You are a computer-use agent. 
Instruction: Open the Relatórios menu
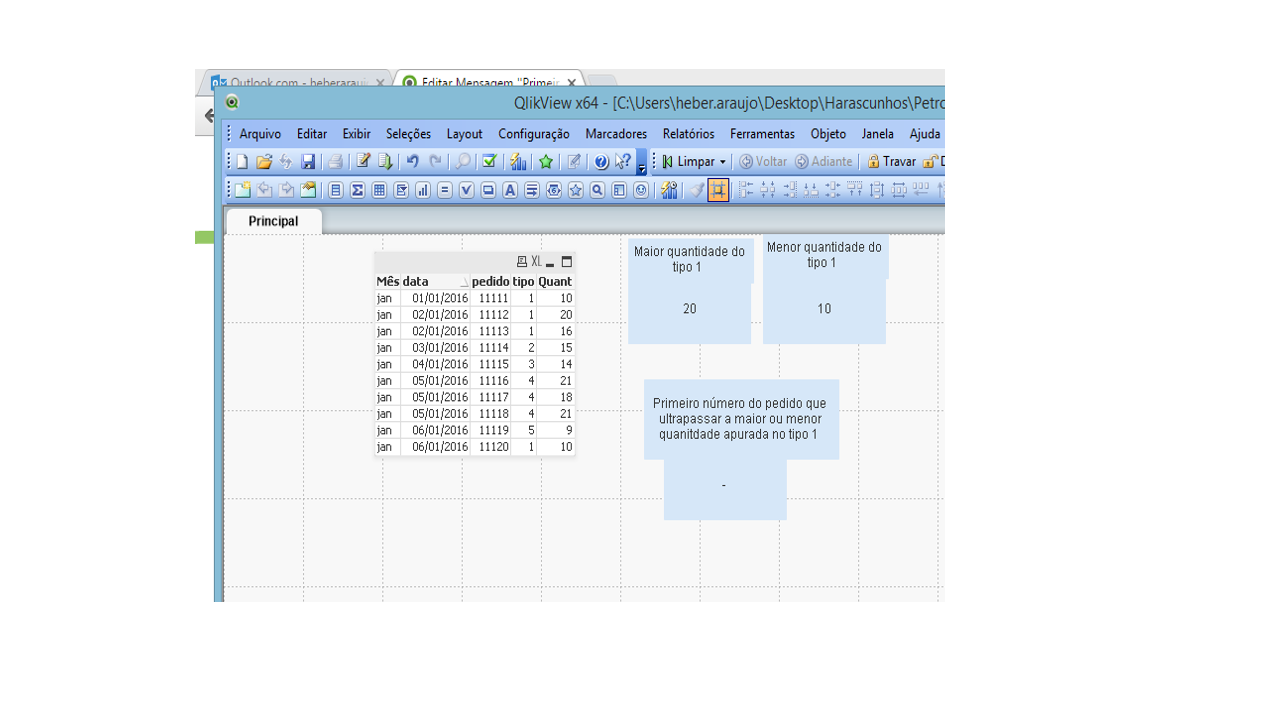[x=688, y=134]
